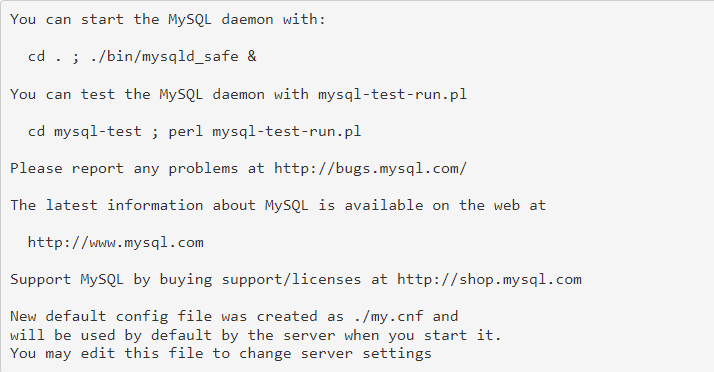The width and height of the screenshot is (714, 372).
Task: Click the ./my.cnf file path
Action: pyautogui.click(x=388, y=316)
